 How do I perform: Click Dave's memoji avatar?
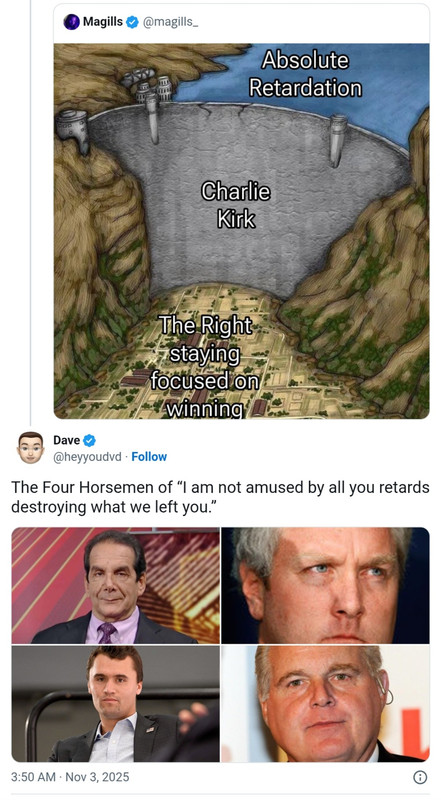31,447
